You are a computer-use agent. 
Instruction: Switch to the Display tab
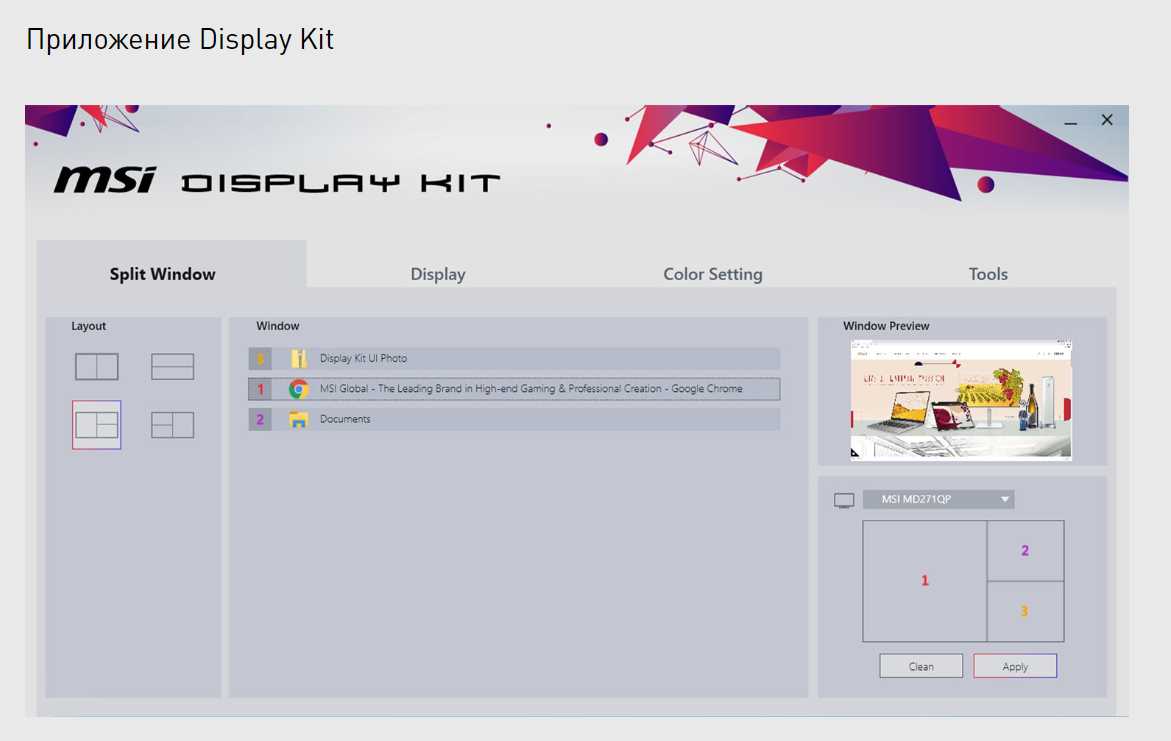pos(438,274)
